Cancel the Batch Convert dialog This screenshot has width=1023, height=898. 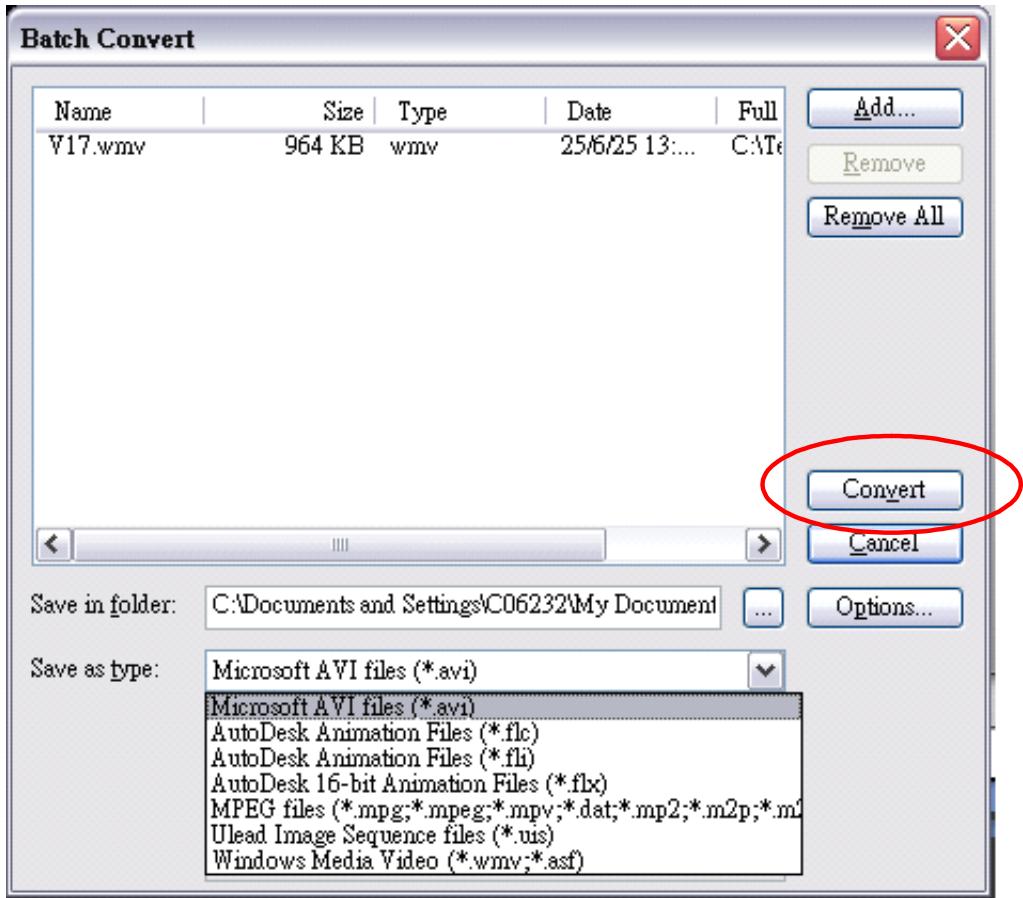point(884,544)
